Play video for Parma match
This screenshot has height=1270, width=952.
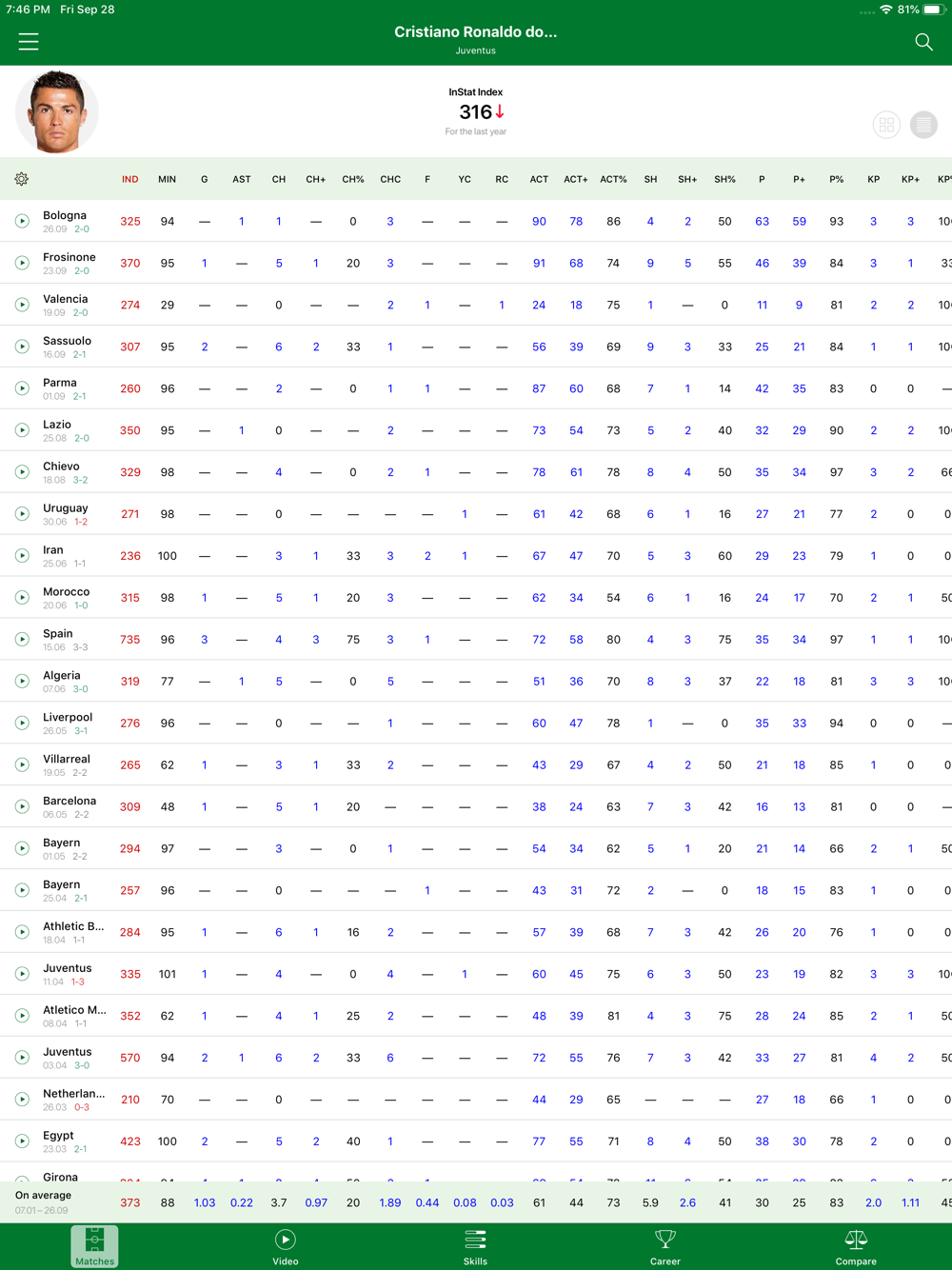(x=22, y=388)
